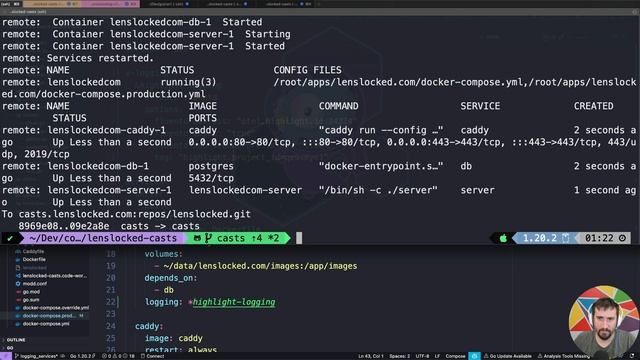The height and width of the screenshot is (360, 640).
Task: Open modd.conf in the explorer
Action: [34, 284]
